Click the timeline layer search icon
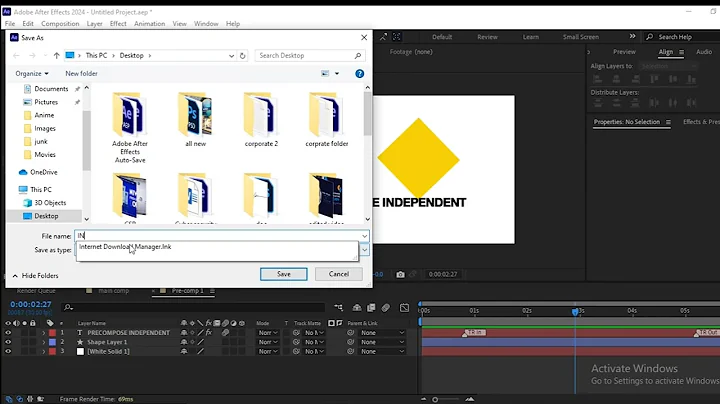The height and width of the screenshot is (404, 720). pos(68,307)
